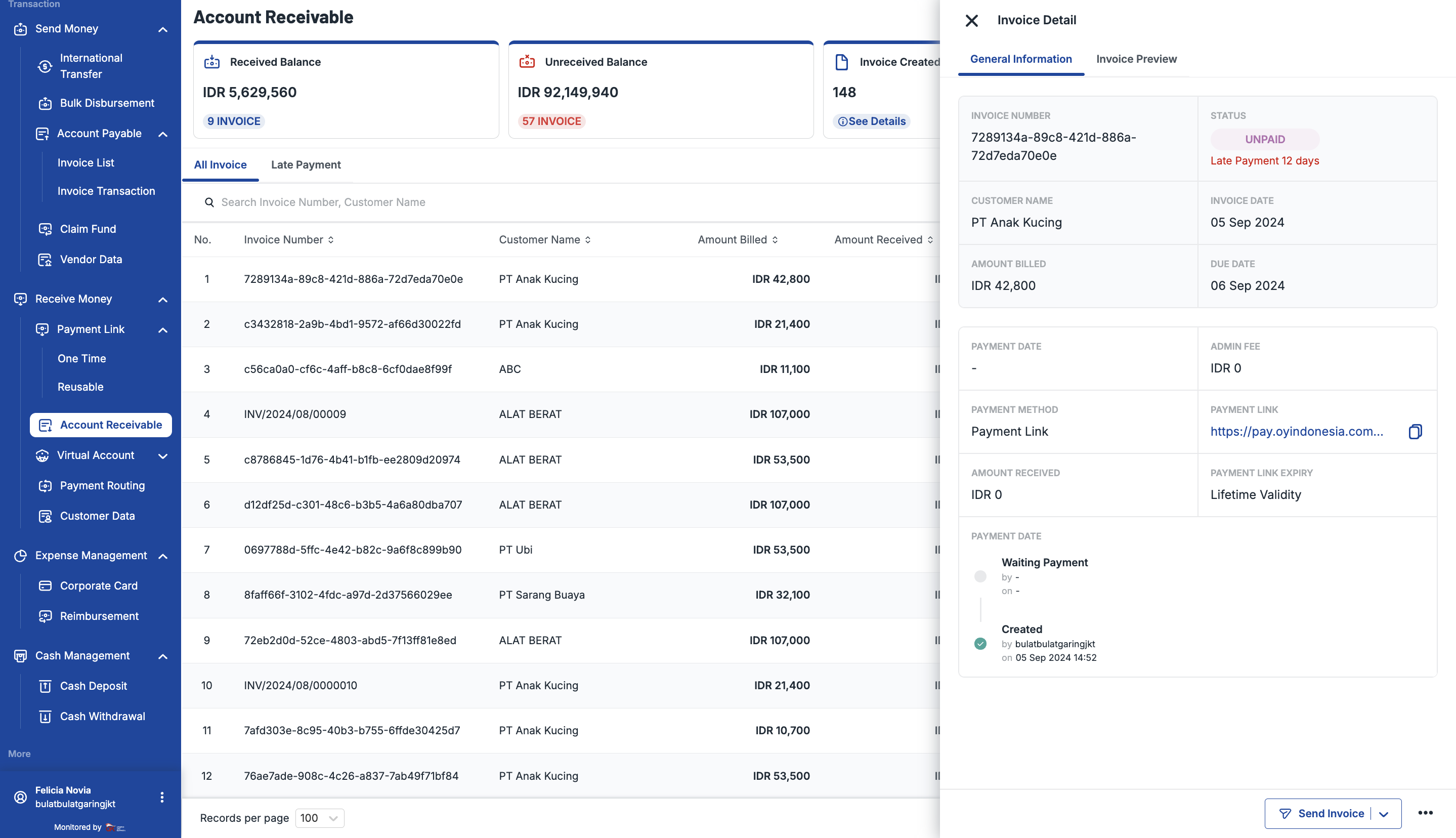Open Records per page dropdown
Image resolution: width=1456 pixels, height=838 pixels.
pyautogui.click(x=319, y=818)
